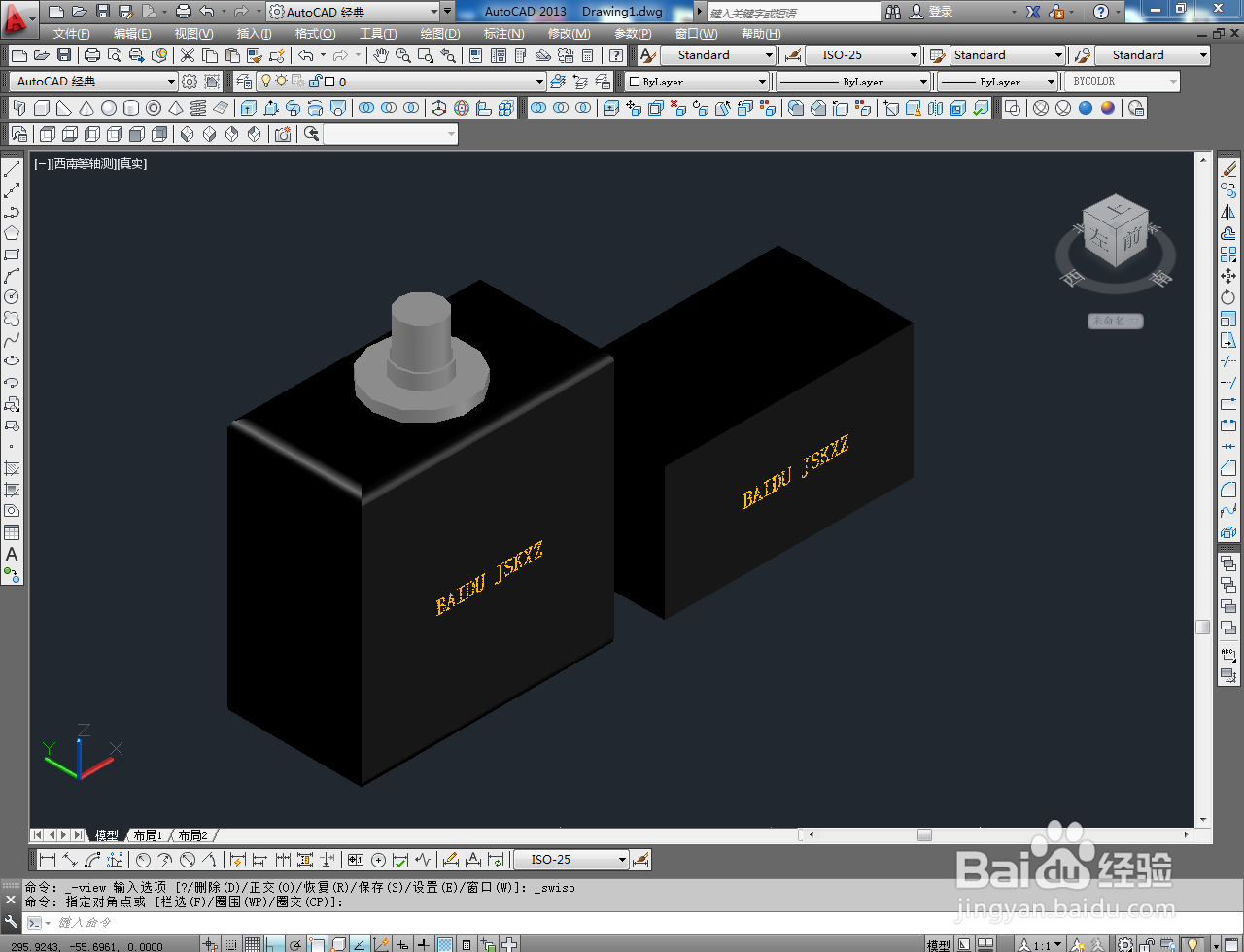Click the Save icon in the standard toolbar
Viewport: 1244px width, 952px height.
64,55
